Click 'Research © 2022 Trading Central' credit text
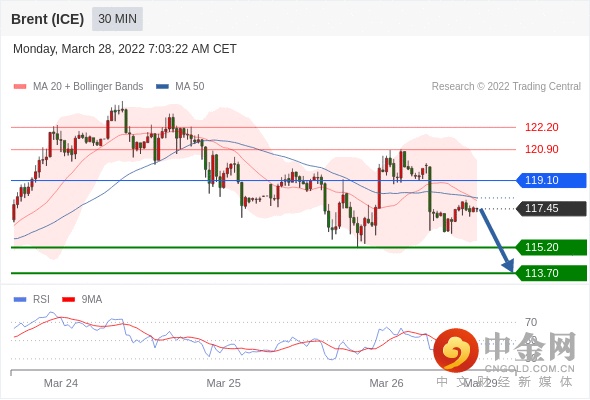Viewport: 590px width, 400px height. (x=506, y=87)
